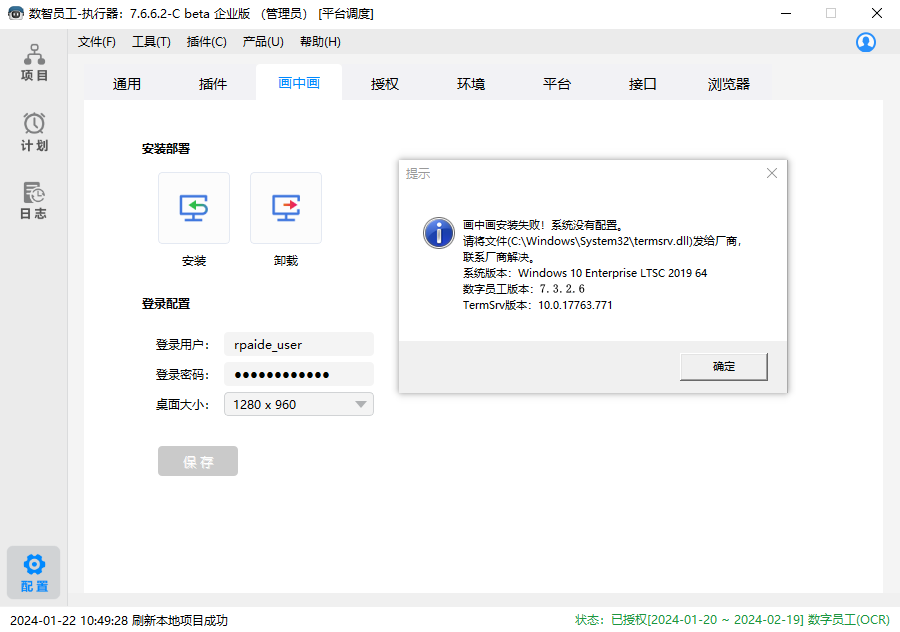Viewport: 900px width, 632px height.
Task: Click the blue info icon in dialog
Action: point(438,232)
